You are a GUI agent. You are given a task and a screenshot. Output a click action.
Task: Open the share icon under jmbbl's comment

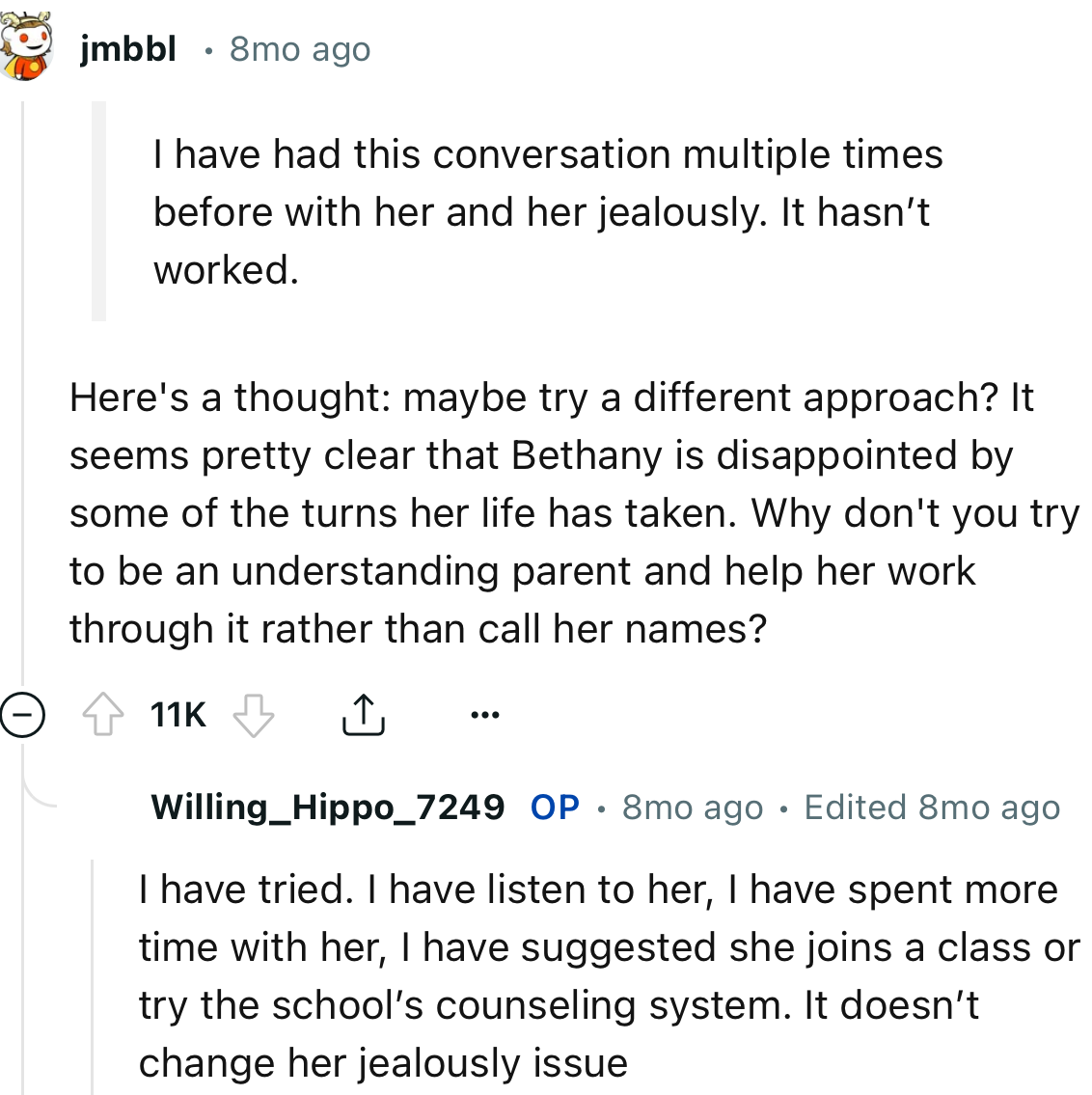point(364,714)
